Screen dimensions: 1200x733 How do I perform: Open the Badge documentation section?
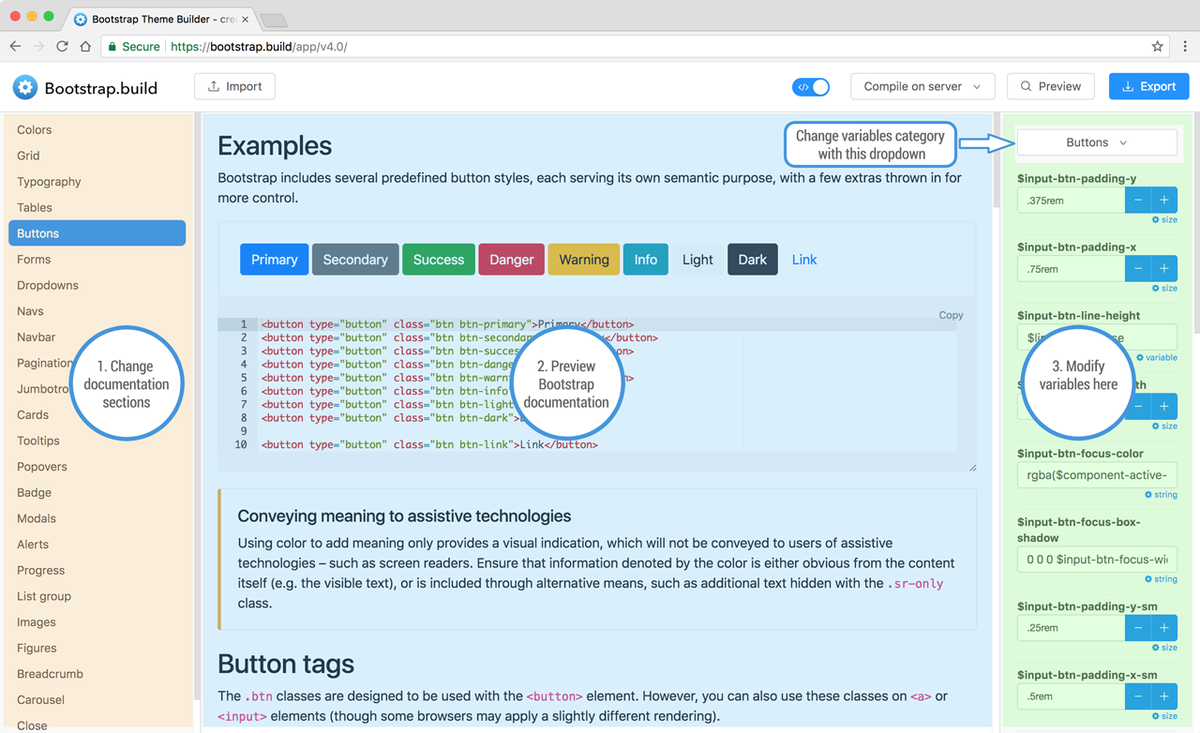click(34, 493)
